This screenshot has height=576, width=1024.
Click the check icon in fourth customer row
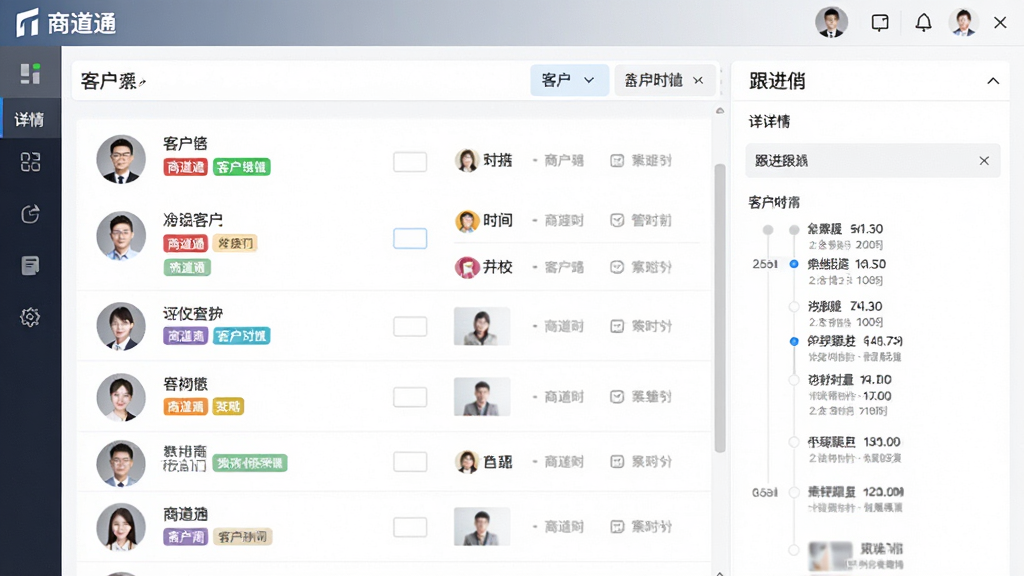pyautogui.click(x=617, y=396)
